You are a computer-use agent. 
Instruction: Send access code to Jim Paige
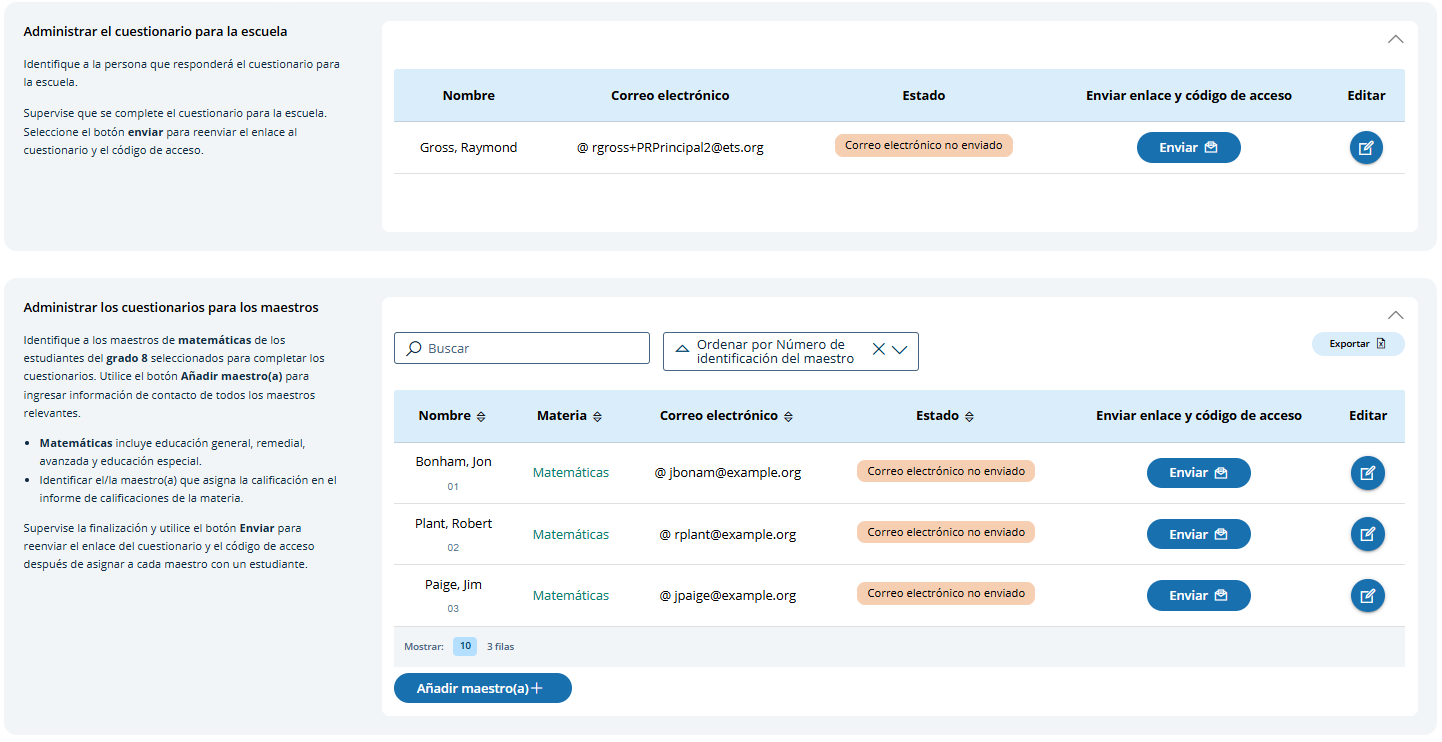[x=1198, y=596]
